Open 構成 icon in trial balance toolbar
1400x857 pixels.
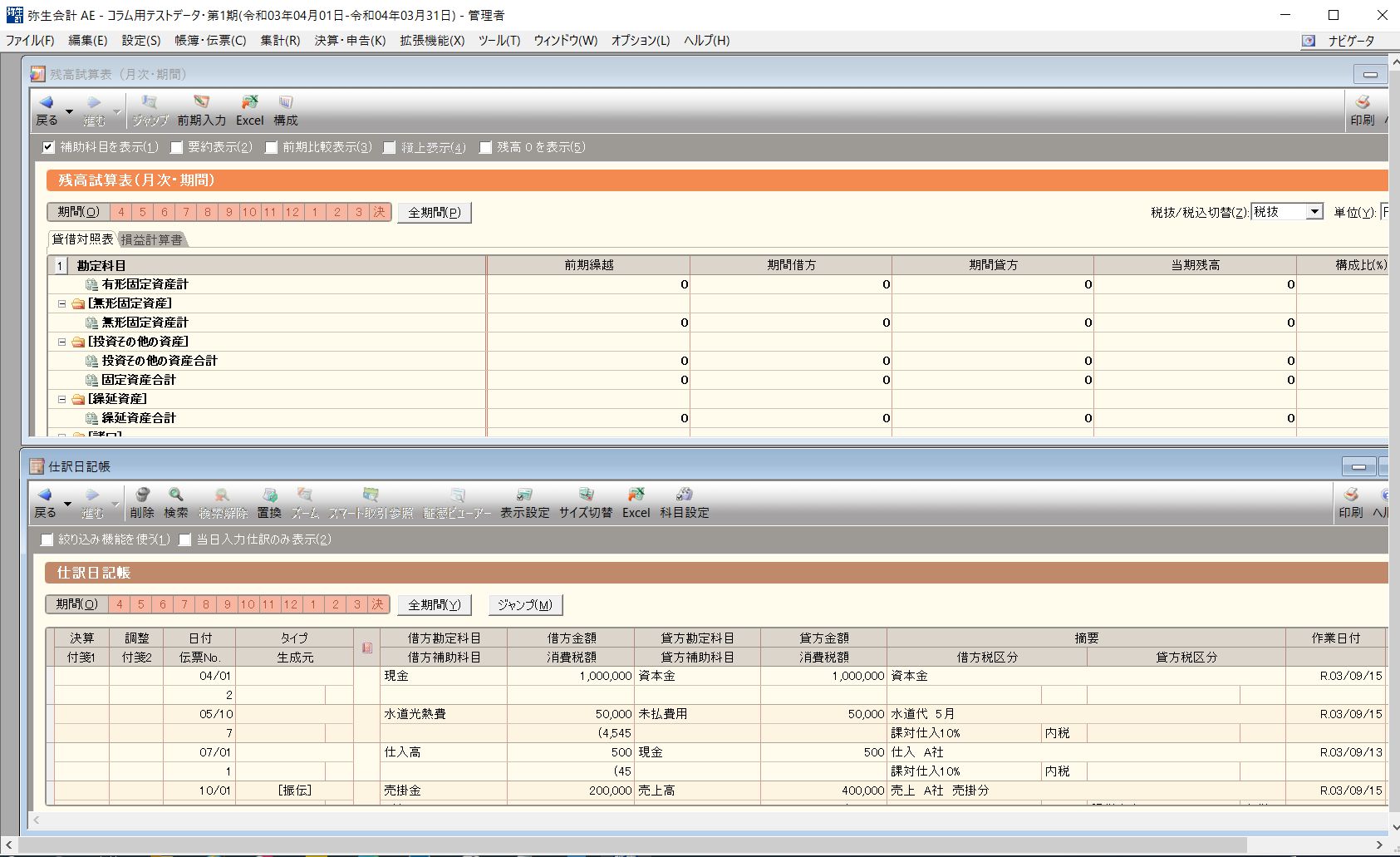point(286,111)
